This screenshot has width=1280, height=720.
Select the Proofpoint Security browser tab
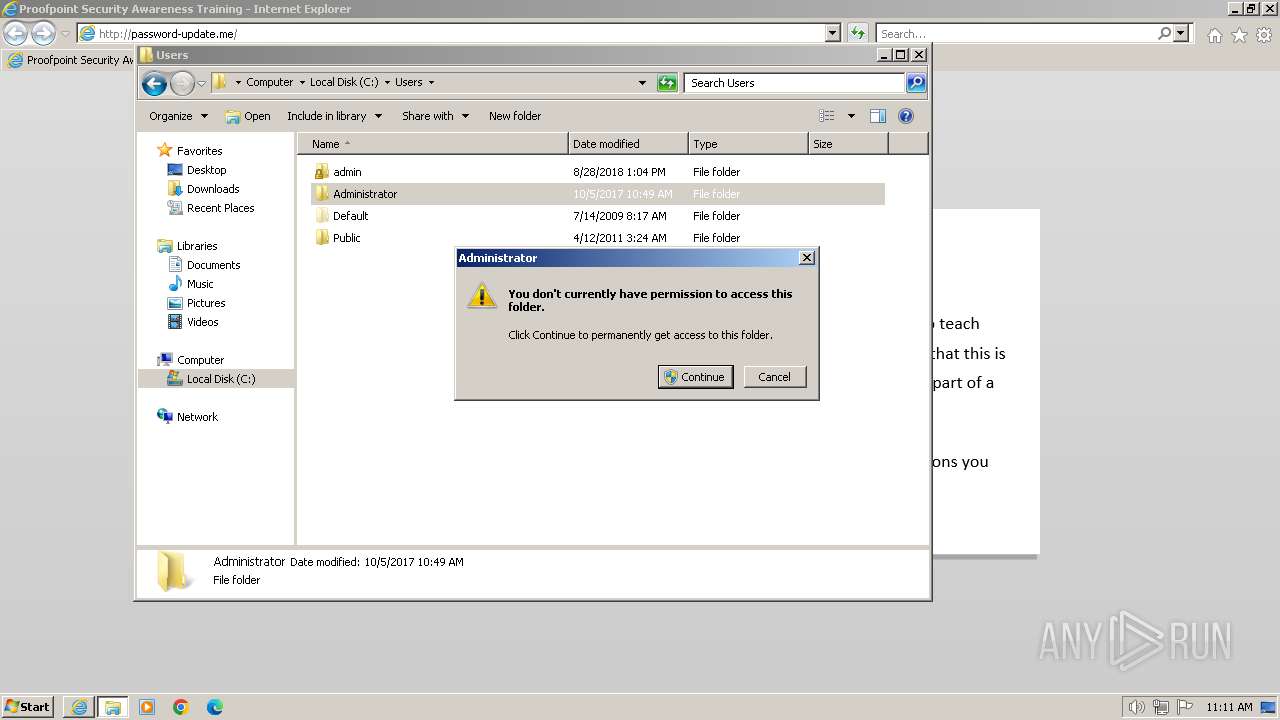[x=70, y=60]
